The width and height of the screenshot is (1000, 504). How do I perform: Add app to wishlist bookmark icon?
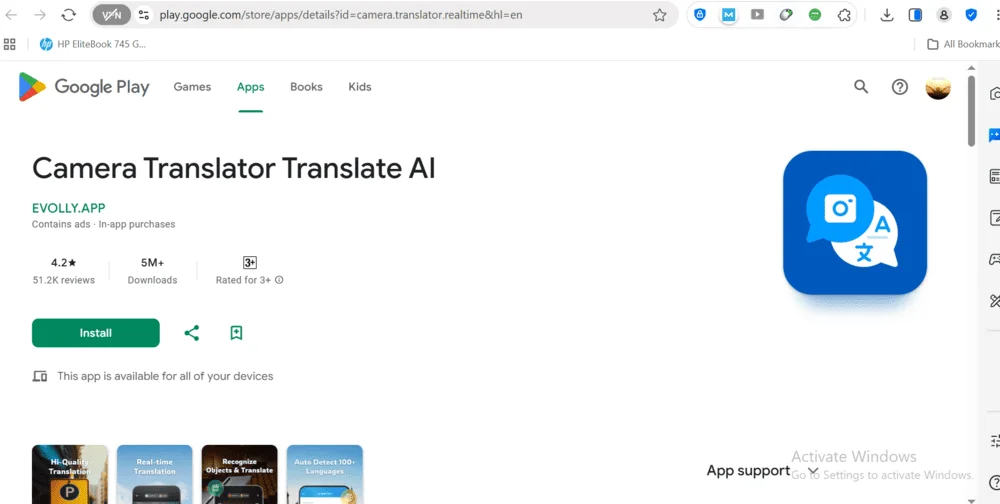point(236,333)
